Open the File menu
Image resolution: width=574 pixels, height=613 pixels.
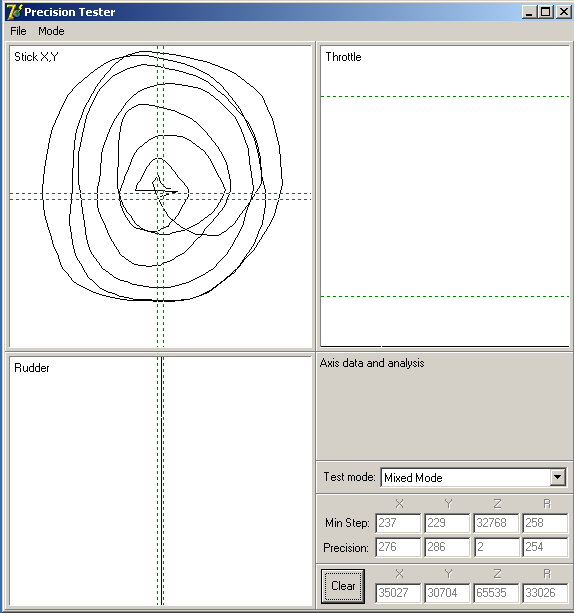pyautogui.click(x=18, y=31)
